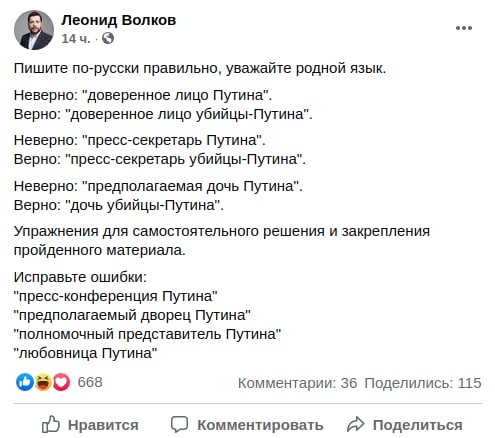Click the 14 ч. post timestamp

[x=76, y=39]
